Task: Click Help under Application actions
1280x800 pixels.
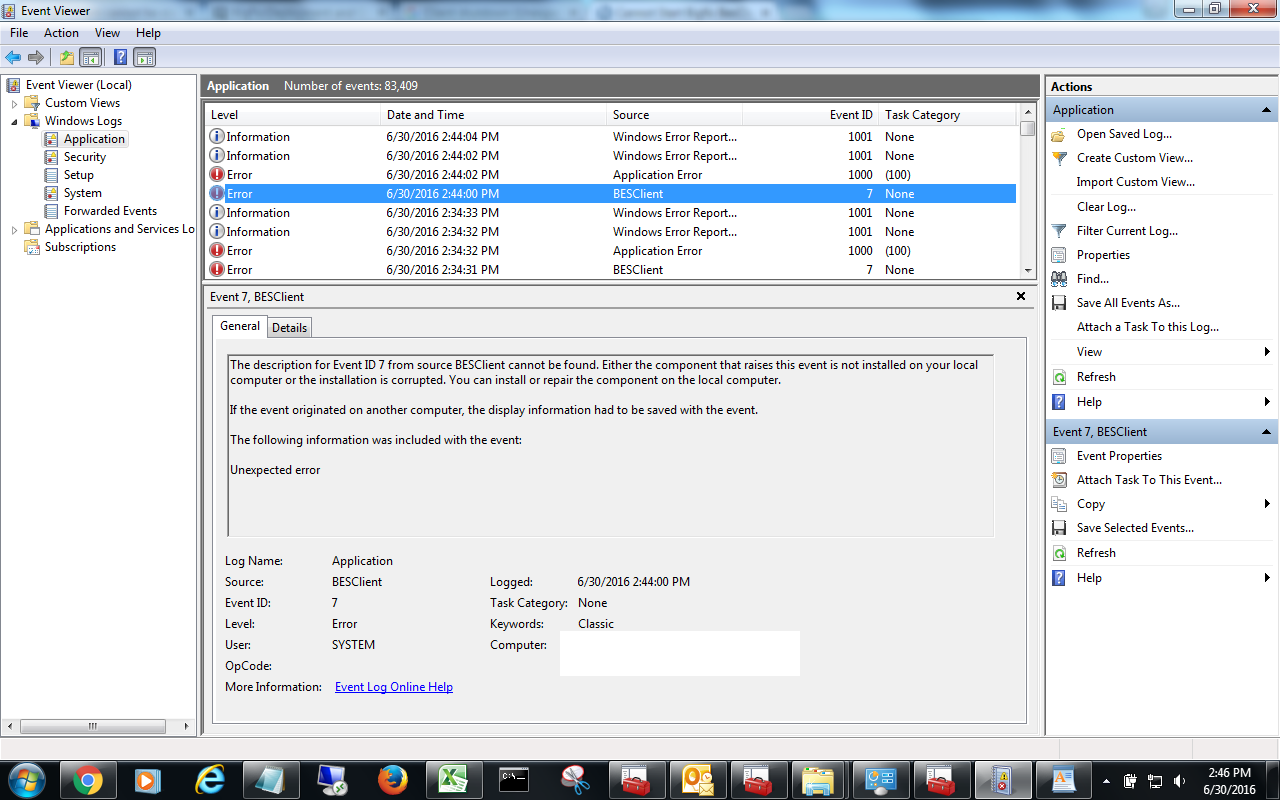Action: point(1089,402)
